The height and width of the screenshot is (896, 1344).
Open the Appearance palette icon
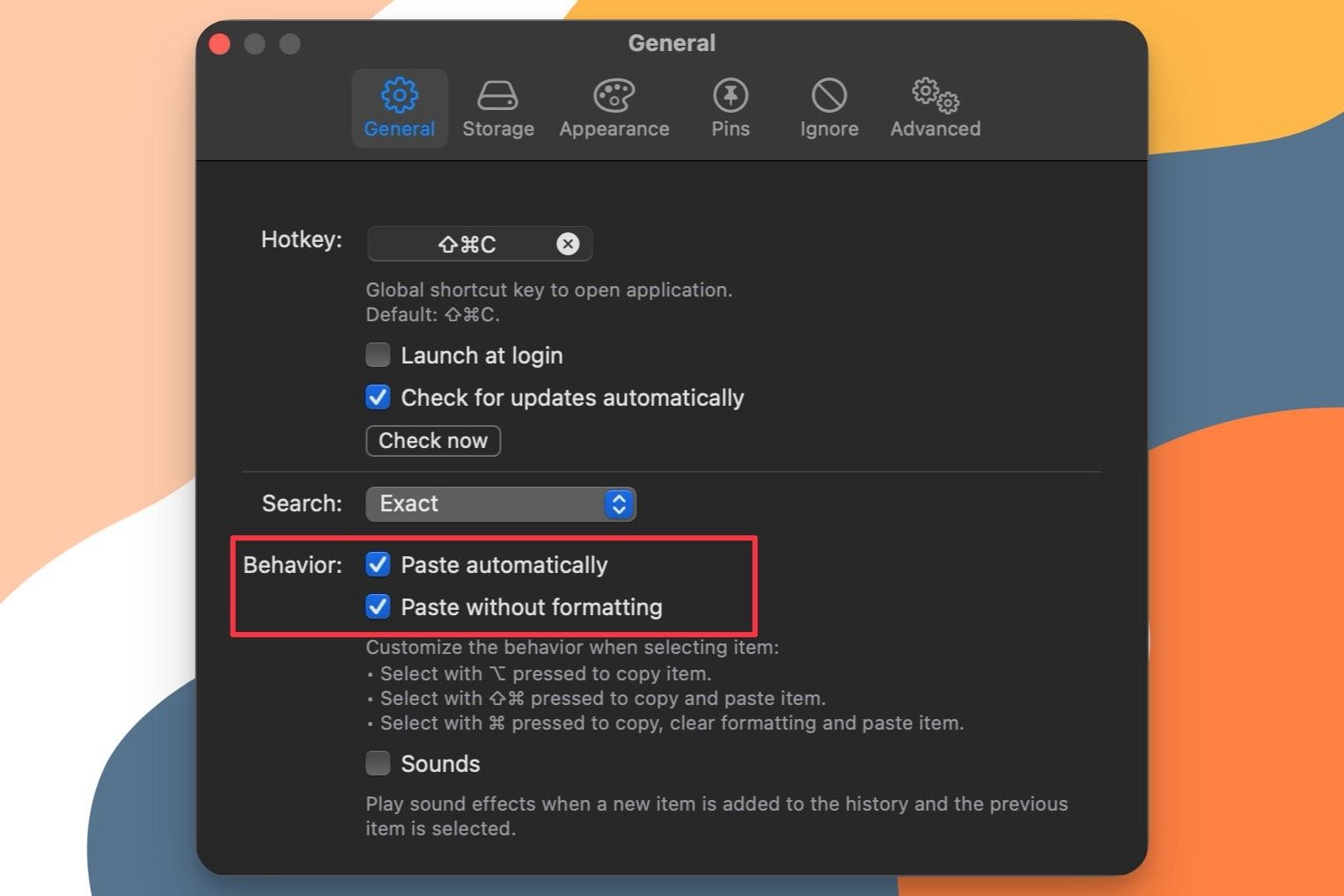click(613, 95)
